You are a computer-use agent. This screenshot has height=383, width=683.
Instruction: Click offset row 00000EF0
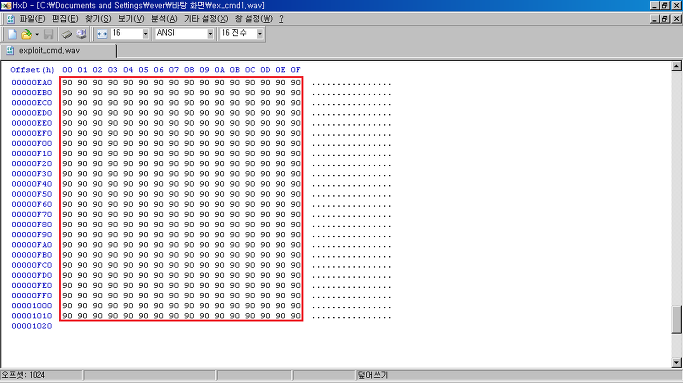click(32, 133)
